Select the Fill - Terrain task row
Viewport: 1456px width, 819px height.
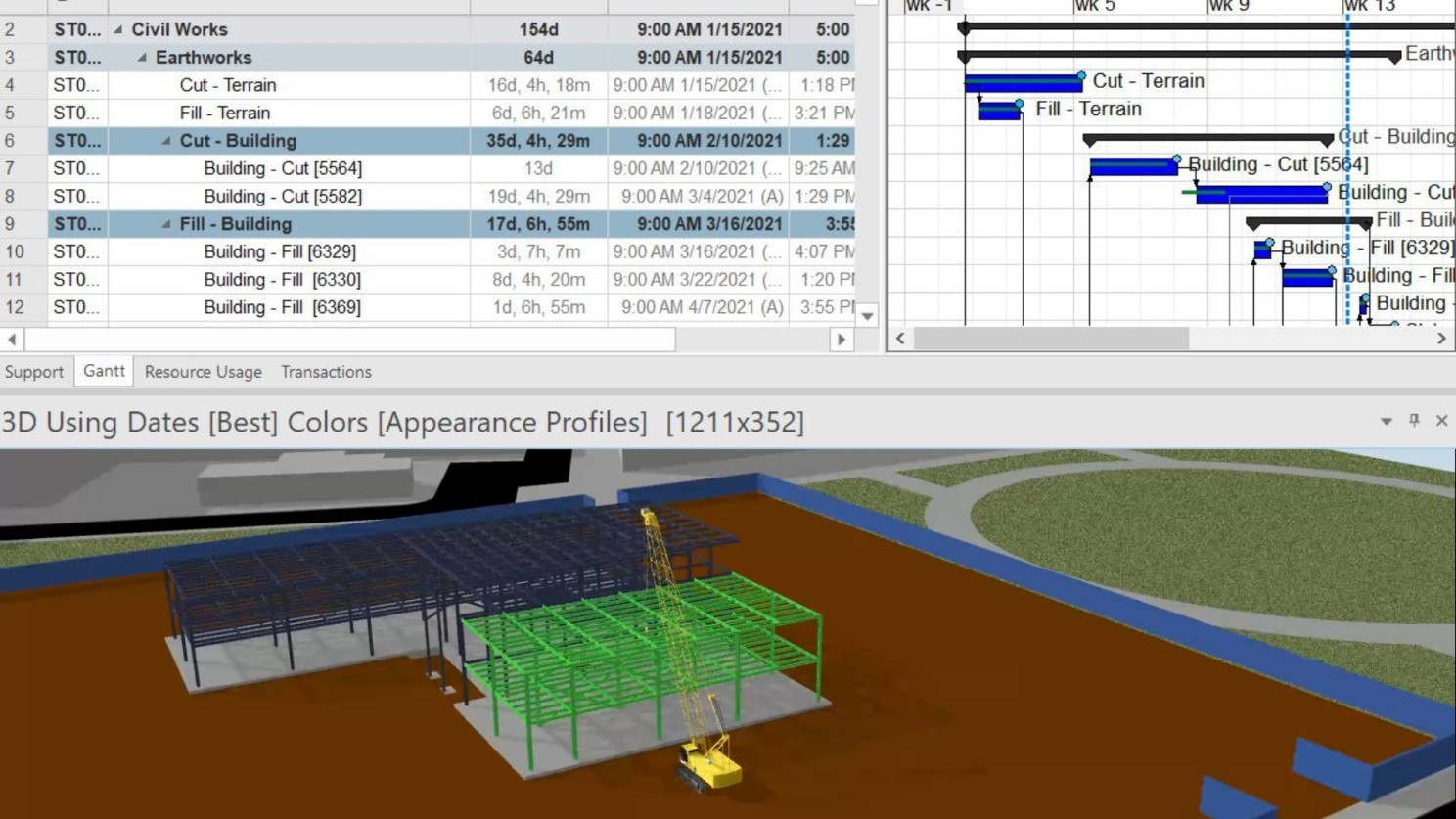pos(428,113)
